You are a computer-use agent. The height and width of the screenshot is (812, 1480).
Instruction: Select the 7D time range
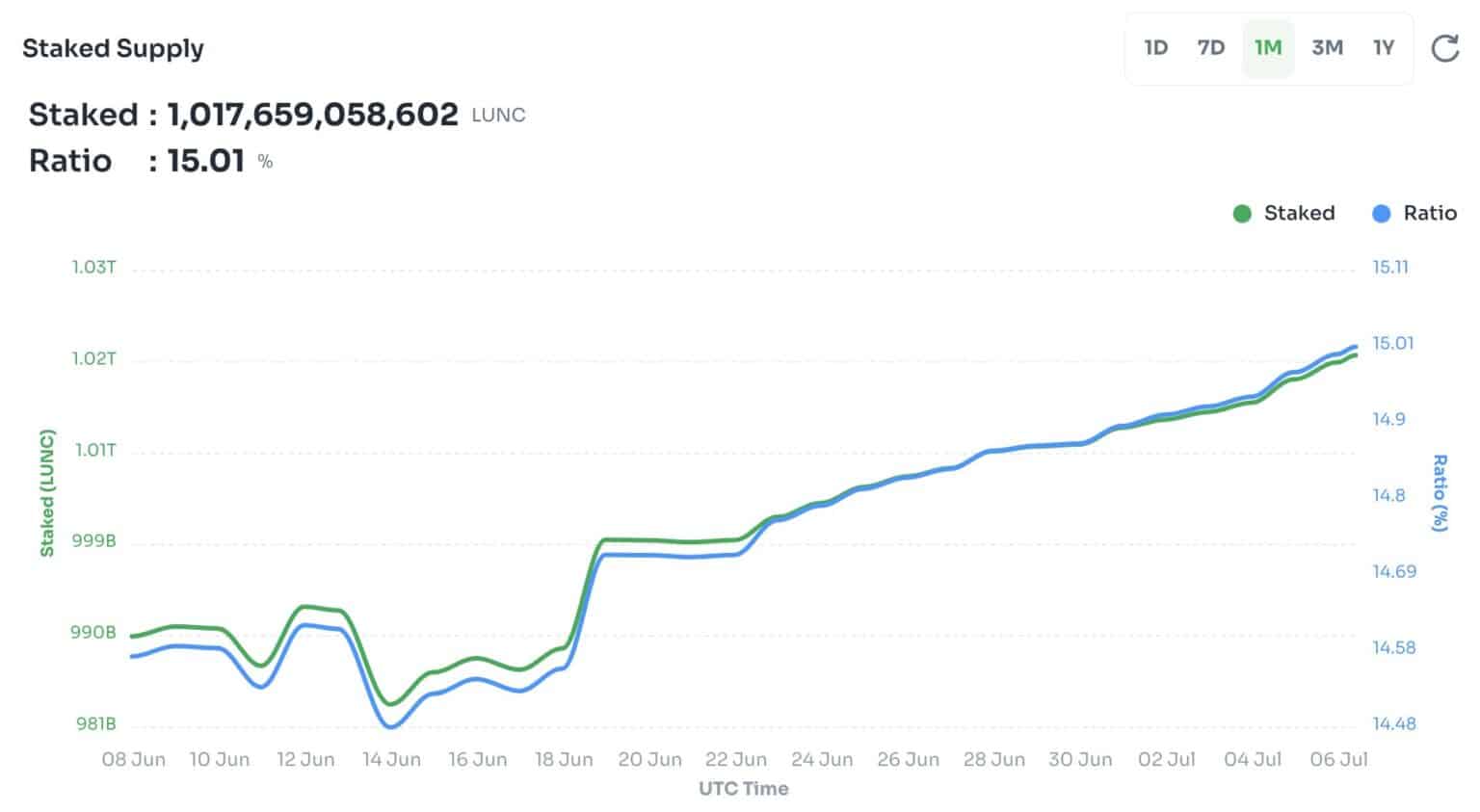(1212, 46)
